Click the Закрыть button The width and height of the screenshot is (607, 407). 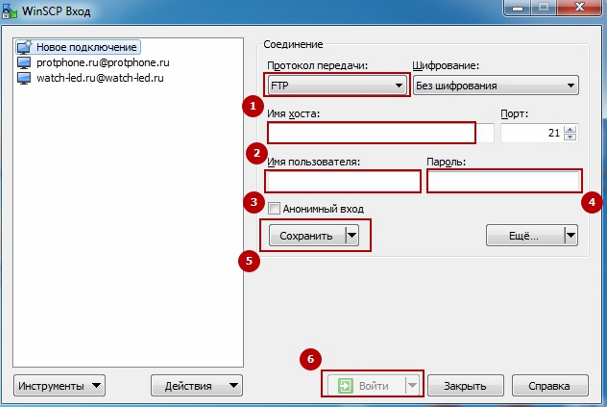(465, 385)
